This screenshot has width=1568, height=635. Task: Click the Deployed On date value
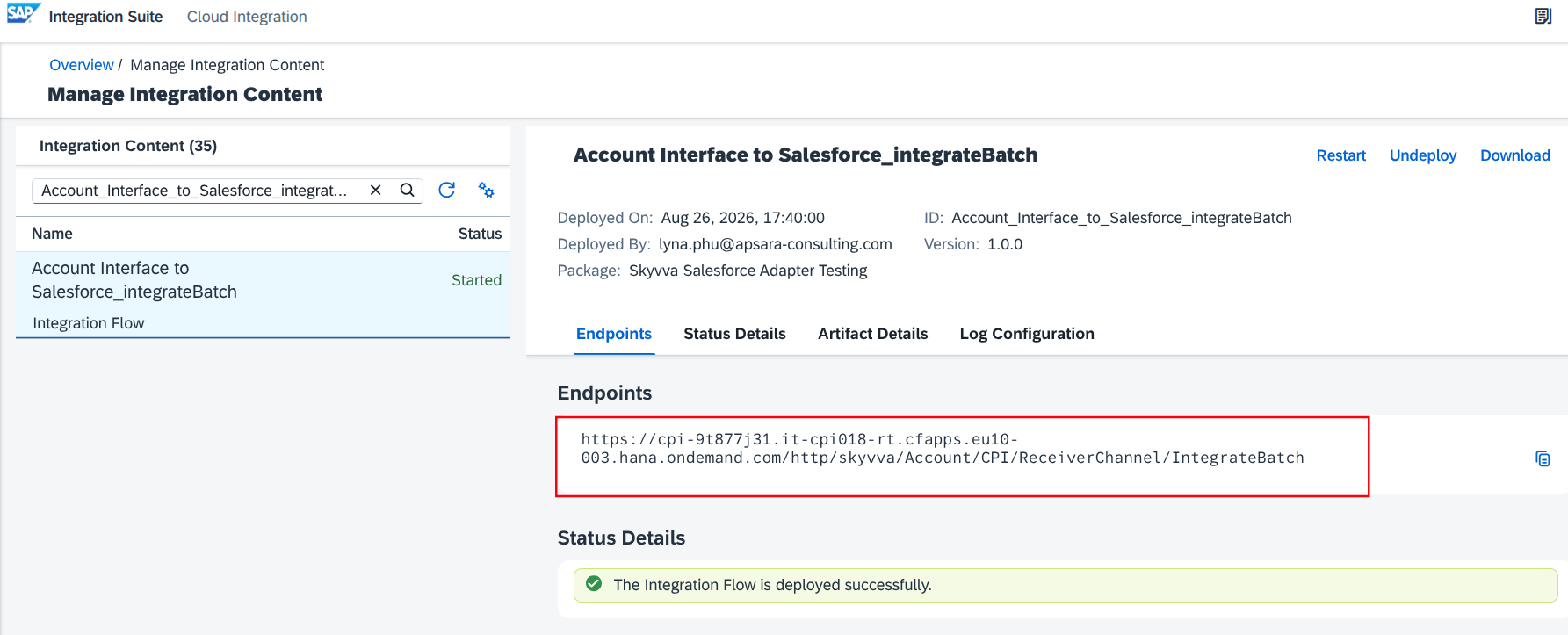click(x=743, y=218)
